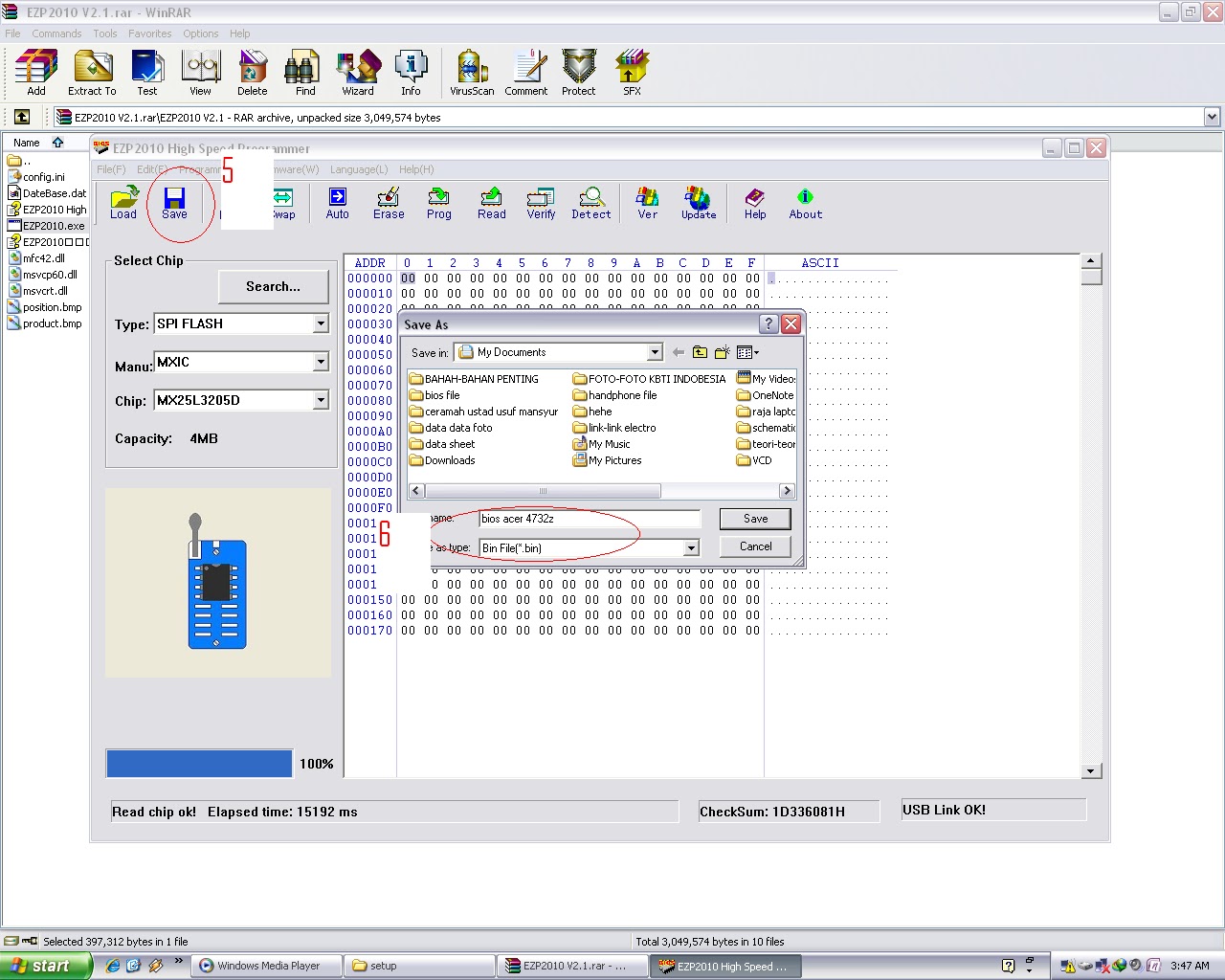Viewport: 1225px width, 980px height.
Task: Click the 100% read progress bar
Action: (199, 764)
